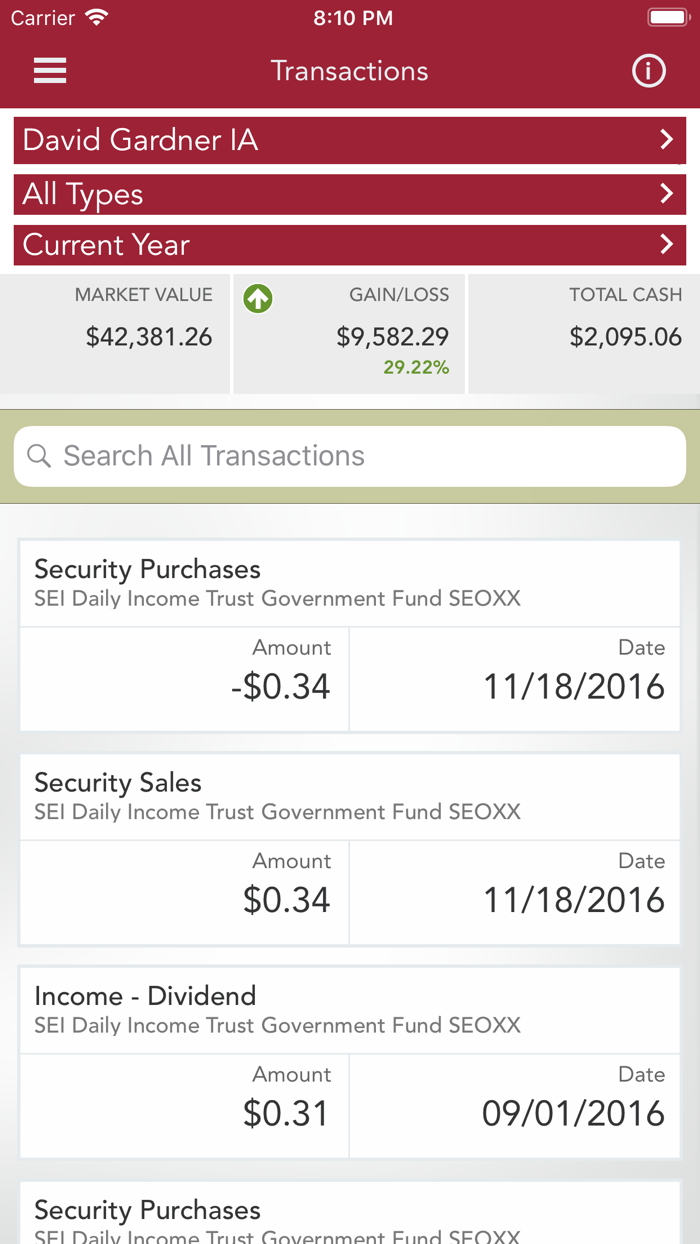Image resolution: width=700 pixels, height=1244 pixels.
Task: Click the Wi-Fi status icon
Action: pyautogui.click(x=94, y=16)
